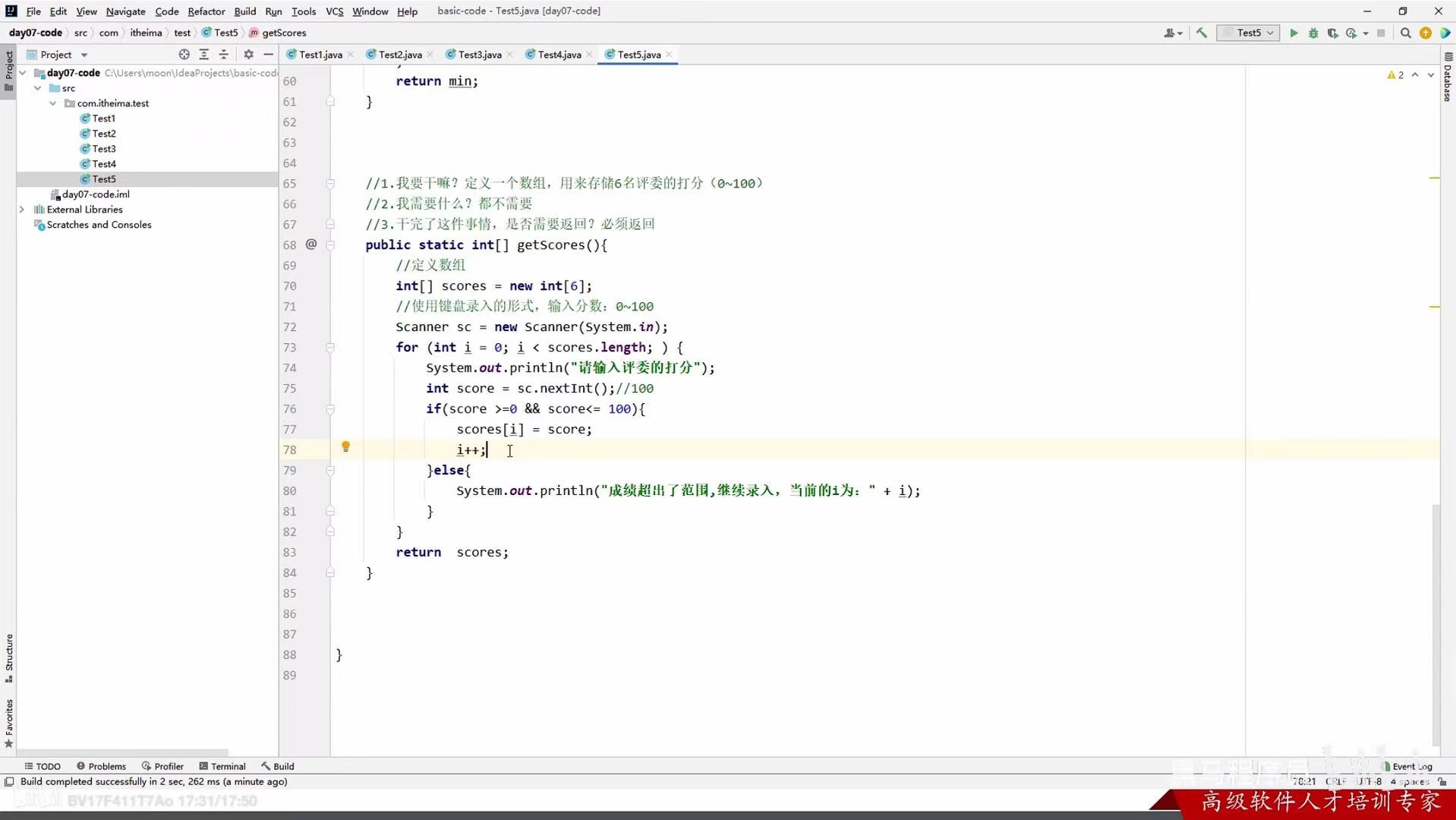Run Test5 with coverage
1456x820 pixels.
click(1333, 33)
